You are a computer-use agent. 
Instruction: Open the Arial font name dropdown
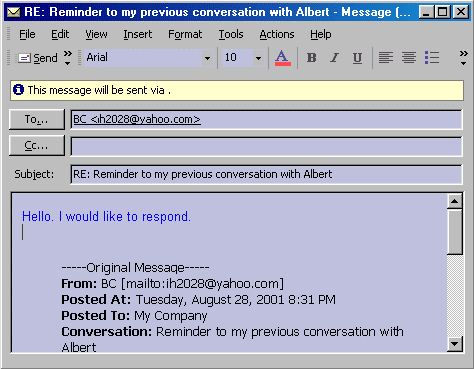(207, 58)
